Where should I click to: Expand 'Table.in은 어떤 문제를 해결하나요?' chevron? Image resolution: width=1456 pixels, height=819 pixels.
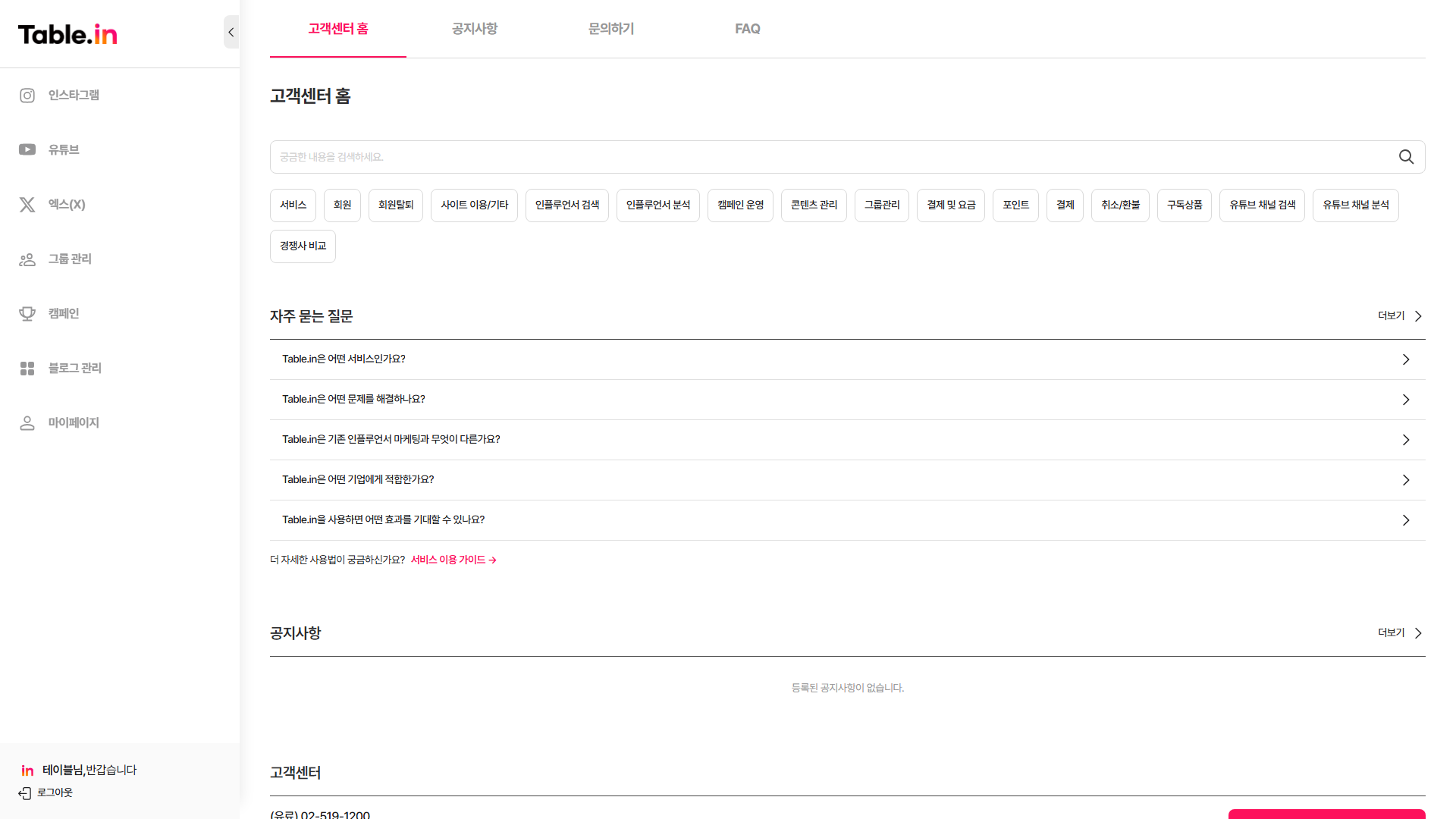pos(1406,400)
